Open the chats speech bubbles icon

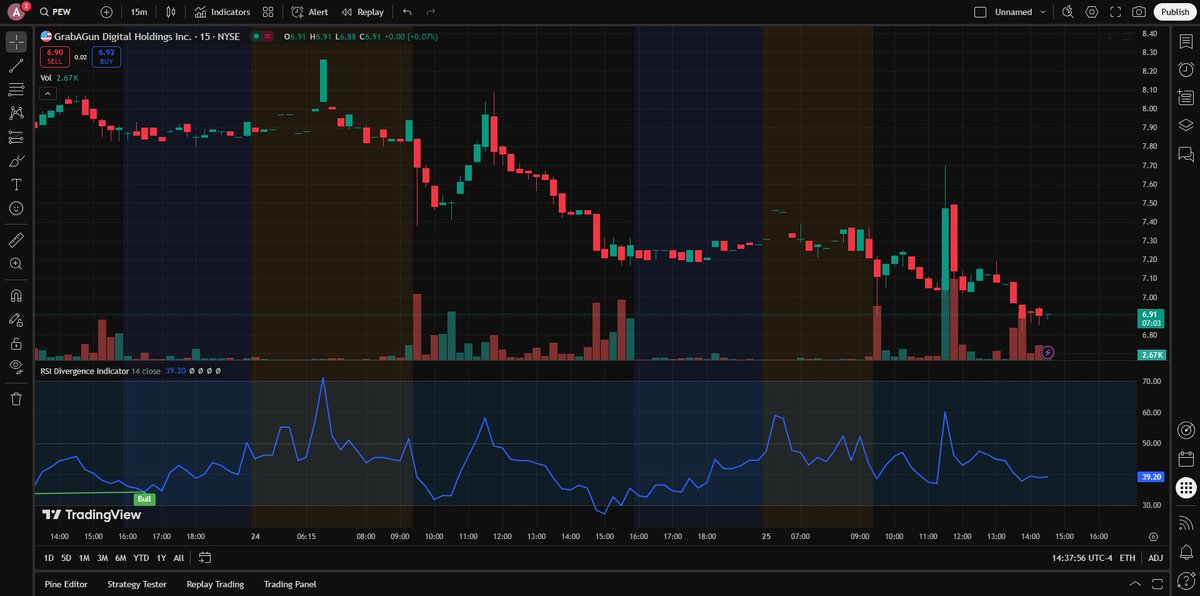[x=1185, y=154]
